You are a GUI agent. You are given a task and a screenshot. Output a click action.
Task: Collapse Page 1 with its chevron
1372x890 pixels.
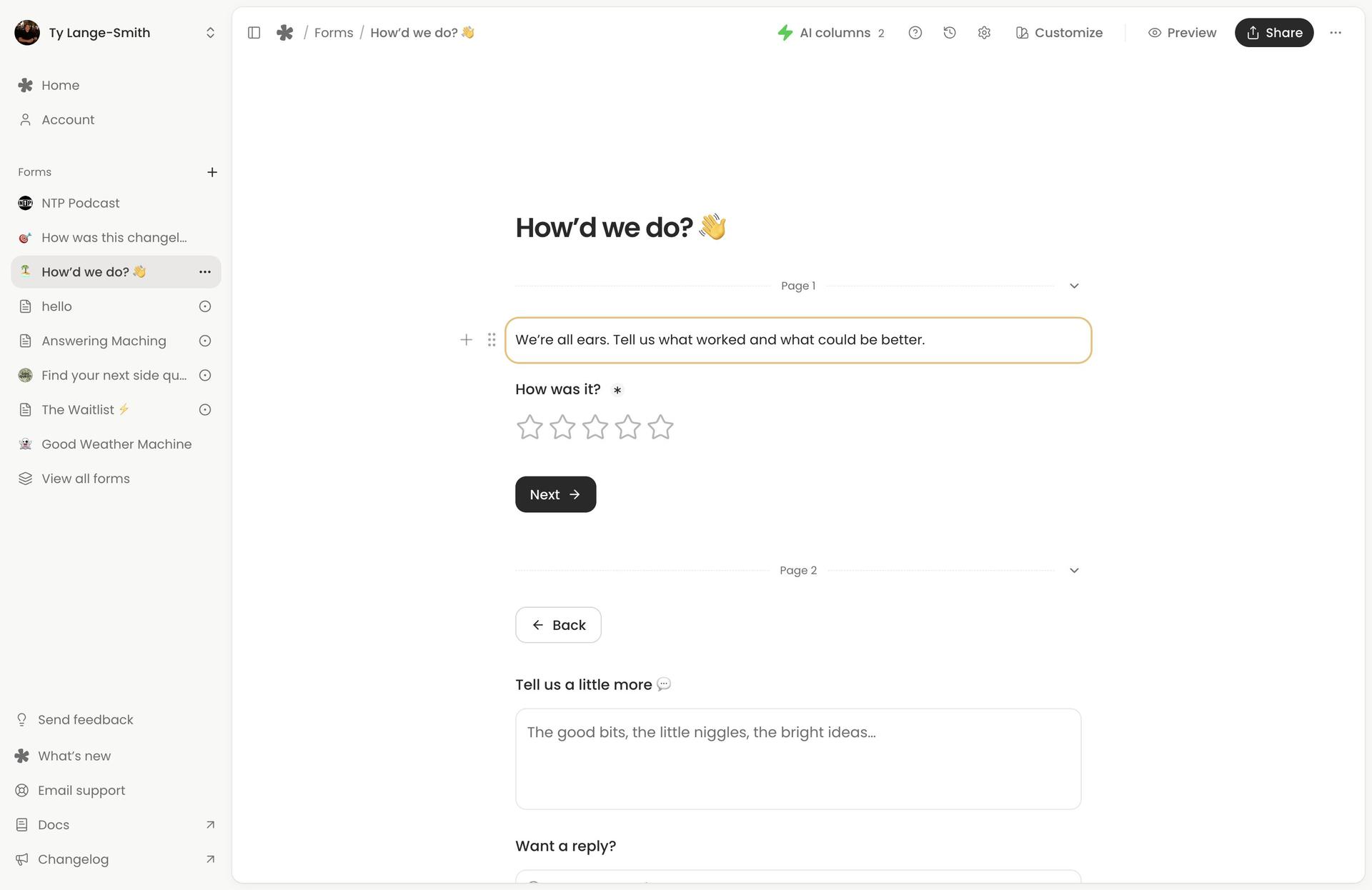pyautogui.click(x=1074, y=286)
